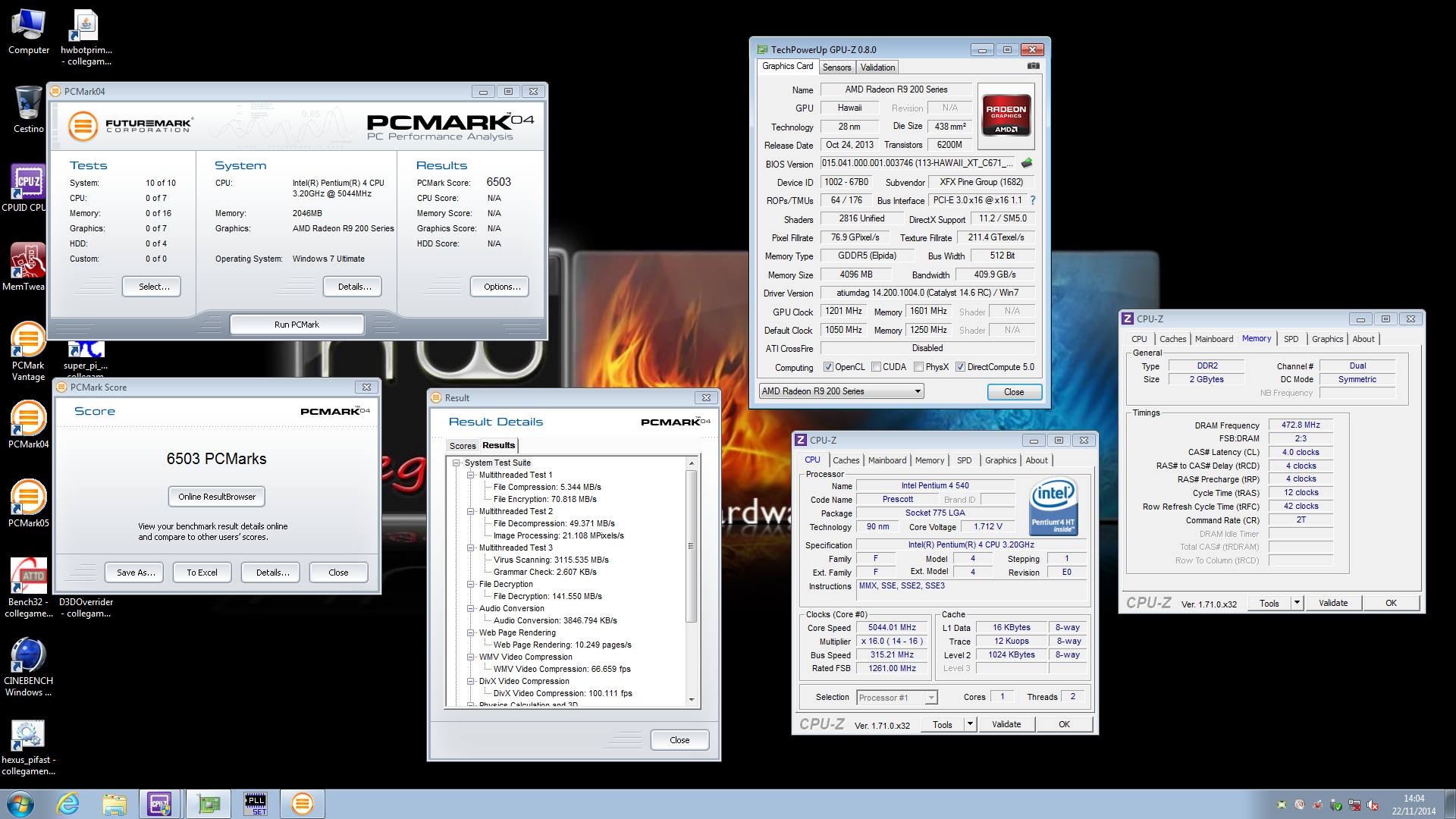Click scroll up arrow in Result Details
1456x819 pixels.
pos(691,463)
